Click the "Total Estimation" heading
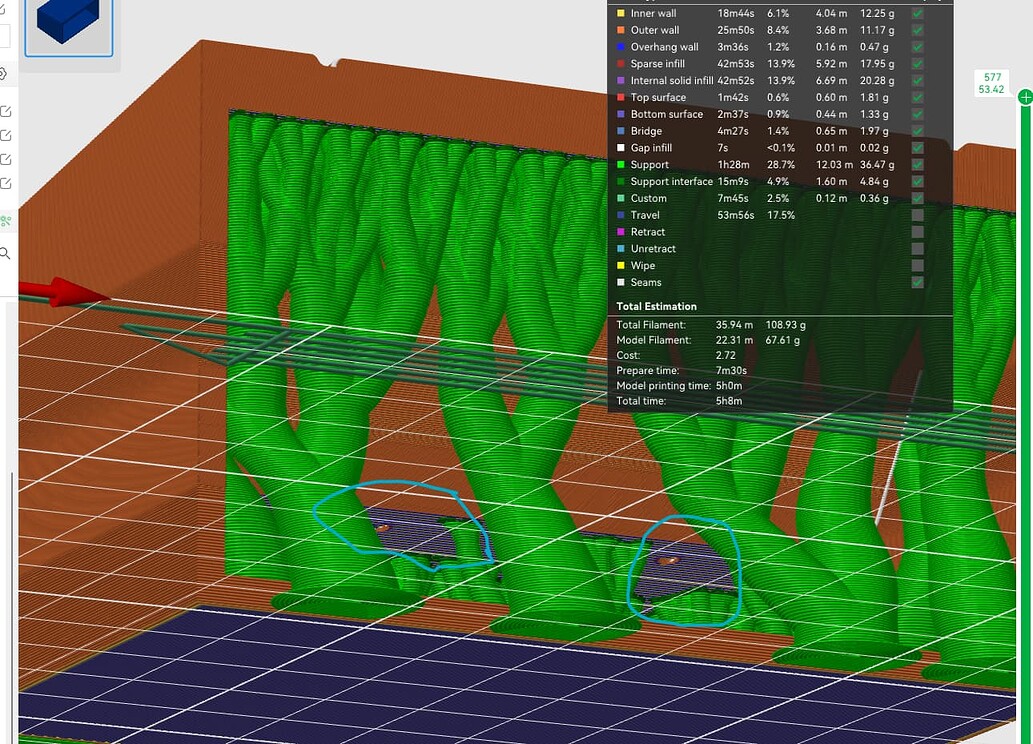The image size is (1033, 744). point(656,306)
